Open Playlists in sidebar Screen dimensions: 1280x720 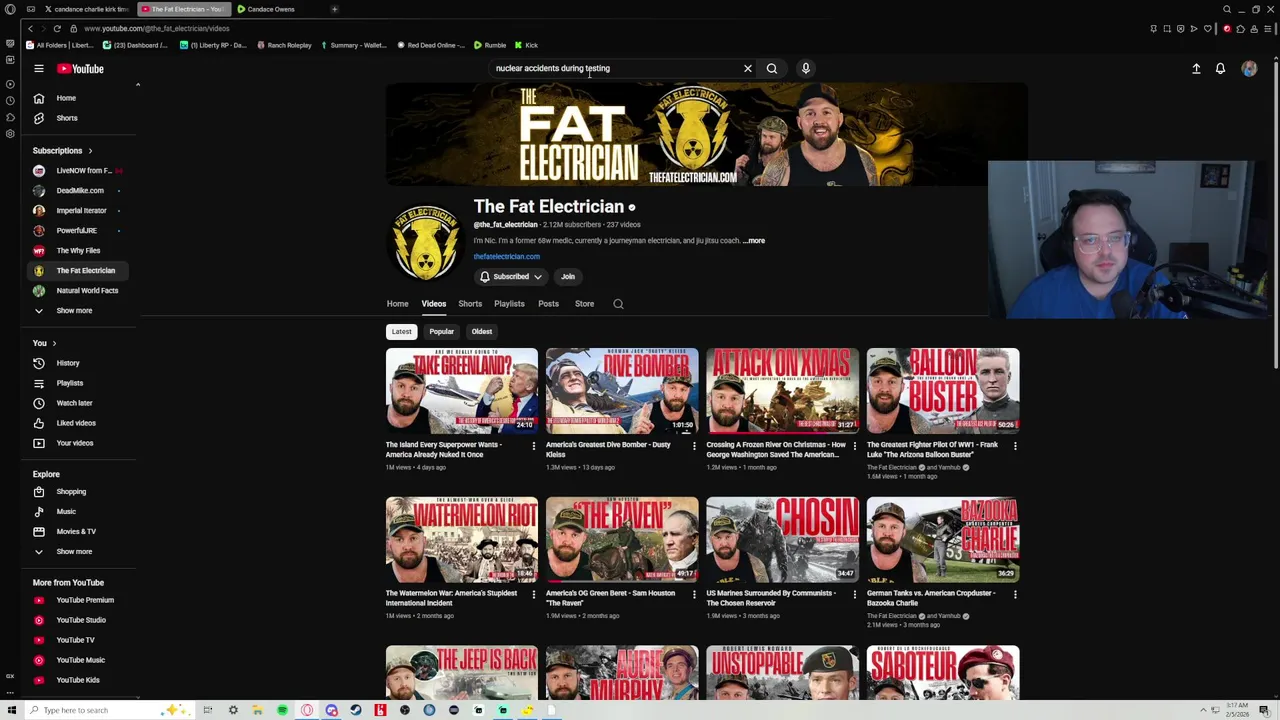click(80, 383)
